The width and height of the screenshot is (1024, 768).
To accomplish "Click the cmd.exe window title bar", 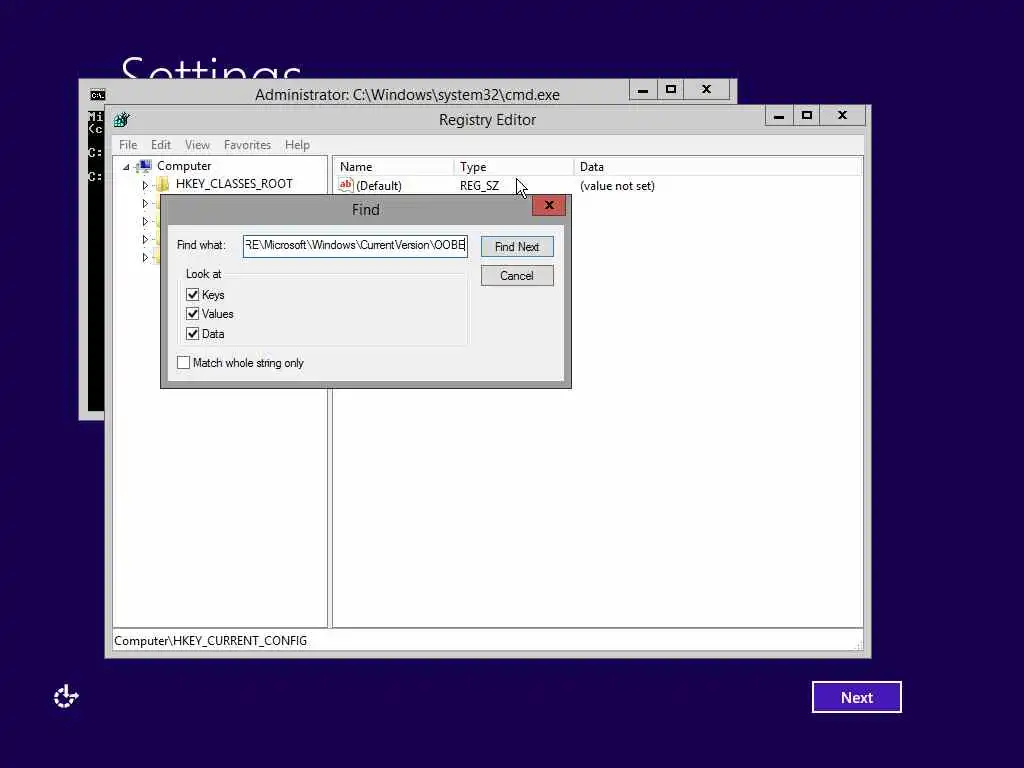I will [x=407, y=95].
